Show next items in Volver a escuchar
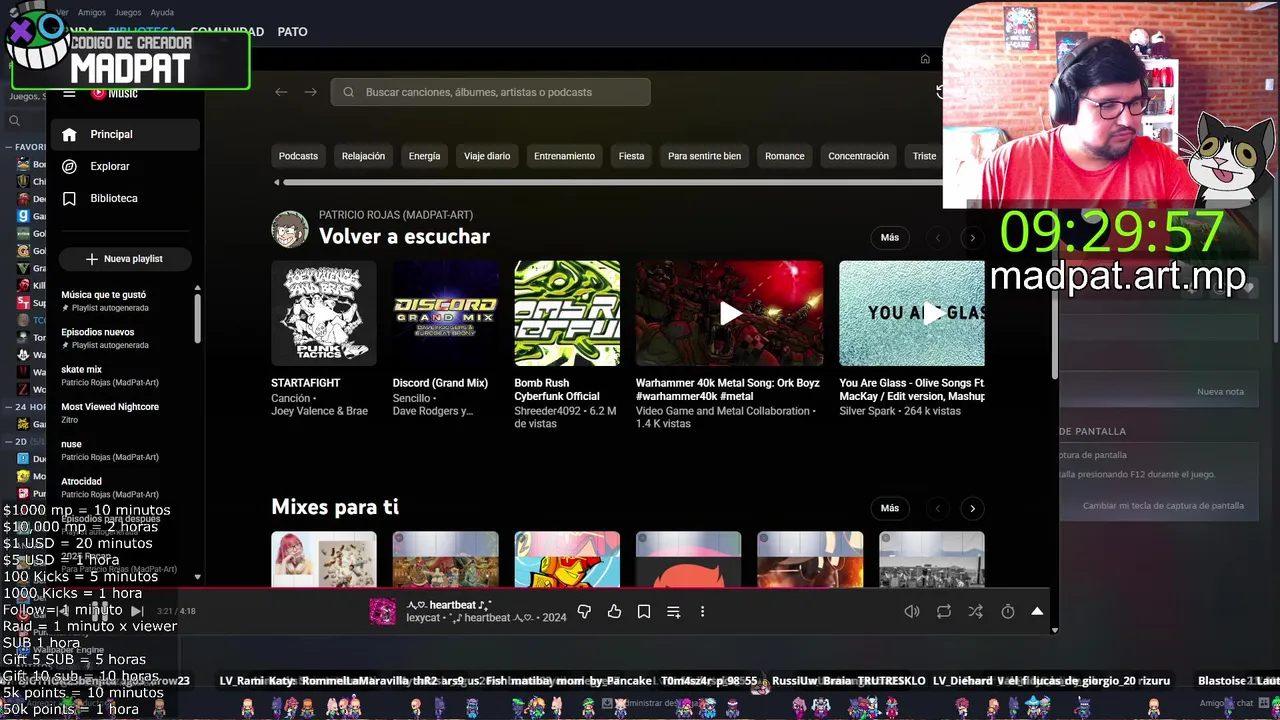Screen dimensions: 1280x720 pos(972,238)
